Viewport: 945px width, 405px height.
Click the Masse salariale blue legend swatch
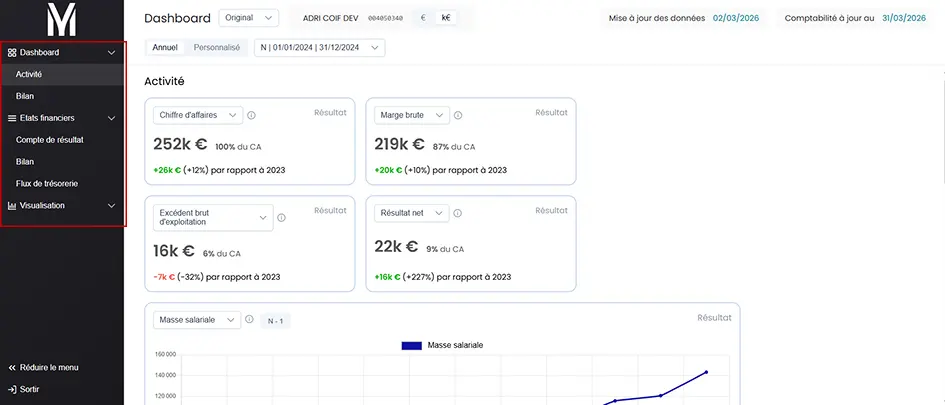[411, 345]
